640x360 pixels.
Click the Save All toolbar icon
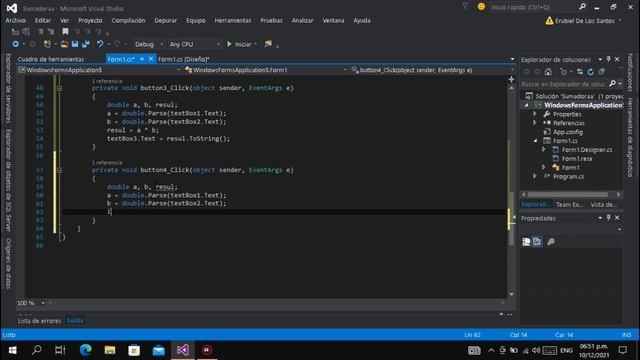coord(86,44)
